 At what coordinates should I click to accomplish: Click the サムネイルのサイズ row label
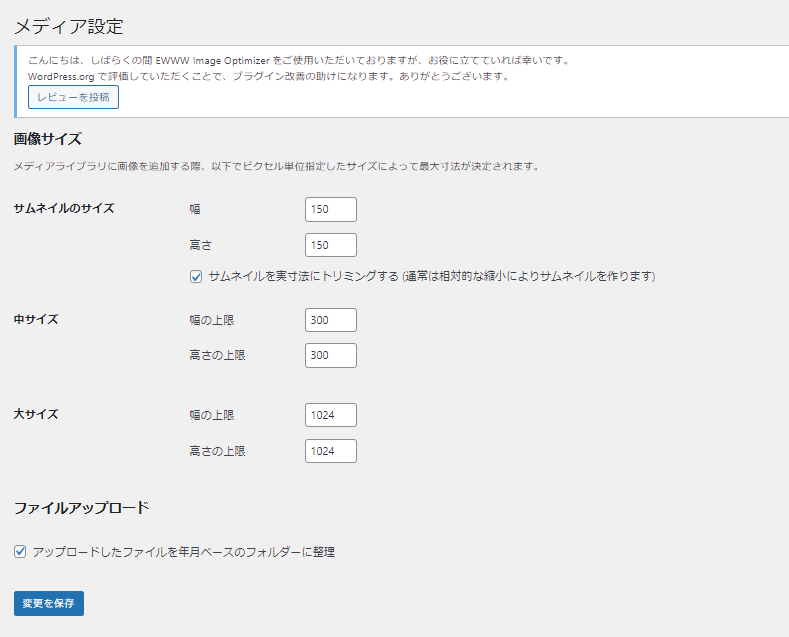[x=64, y=208]
